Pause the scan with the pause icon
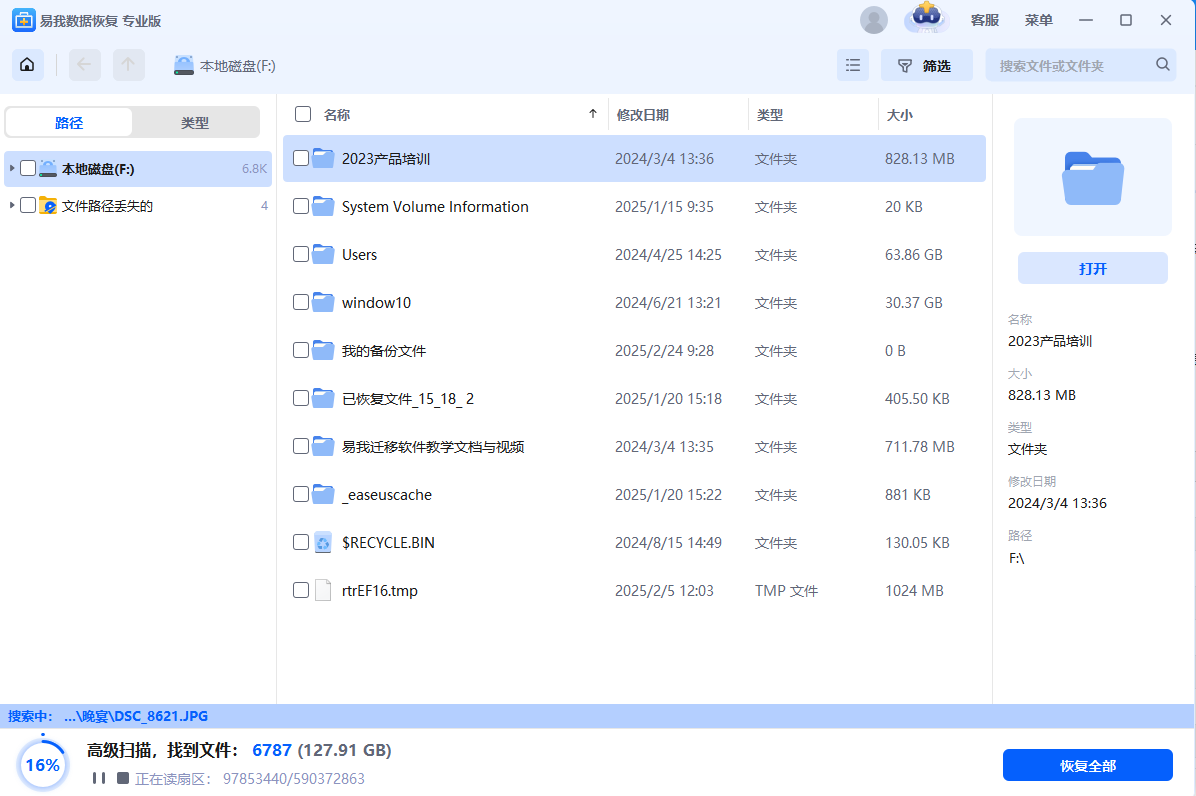 [x=98, y=778]
